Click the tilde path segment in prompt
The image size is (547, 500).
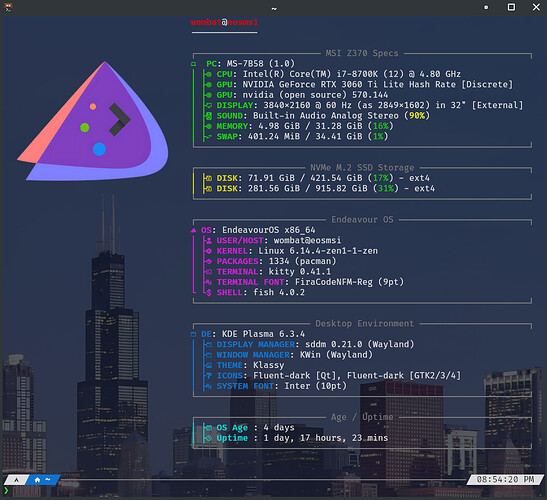pos(48,479)
